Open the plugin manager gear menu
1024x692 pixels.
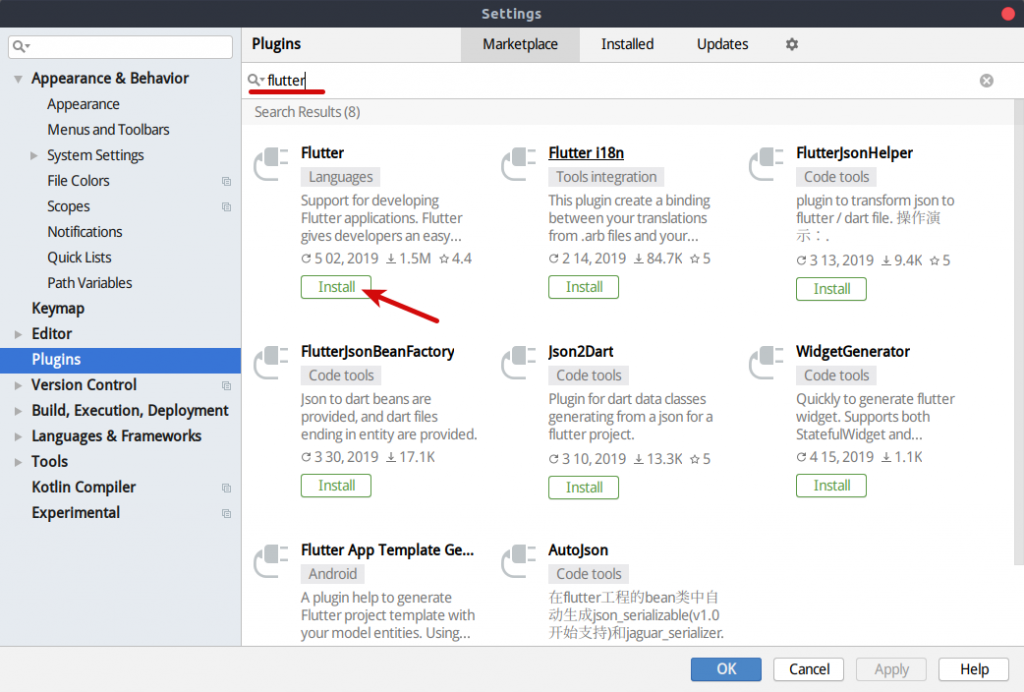pyautogui.click(x=791, y=44)
